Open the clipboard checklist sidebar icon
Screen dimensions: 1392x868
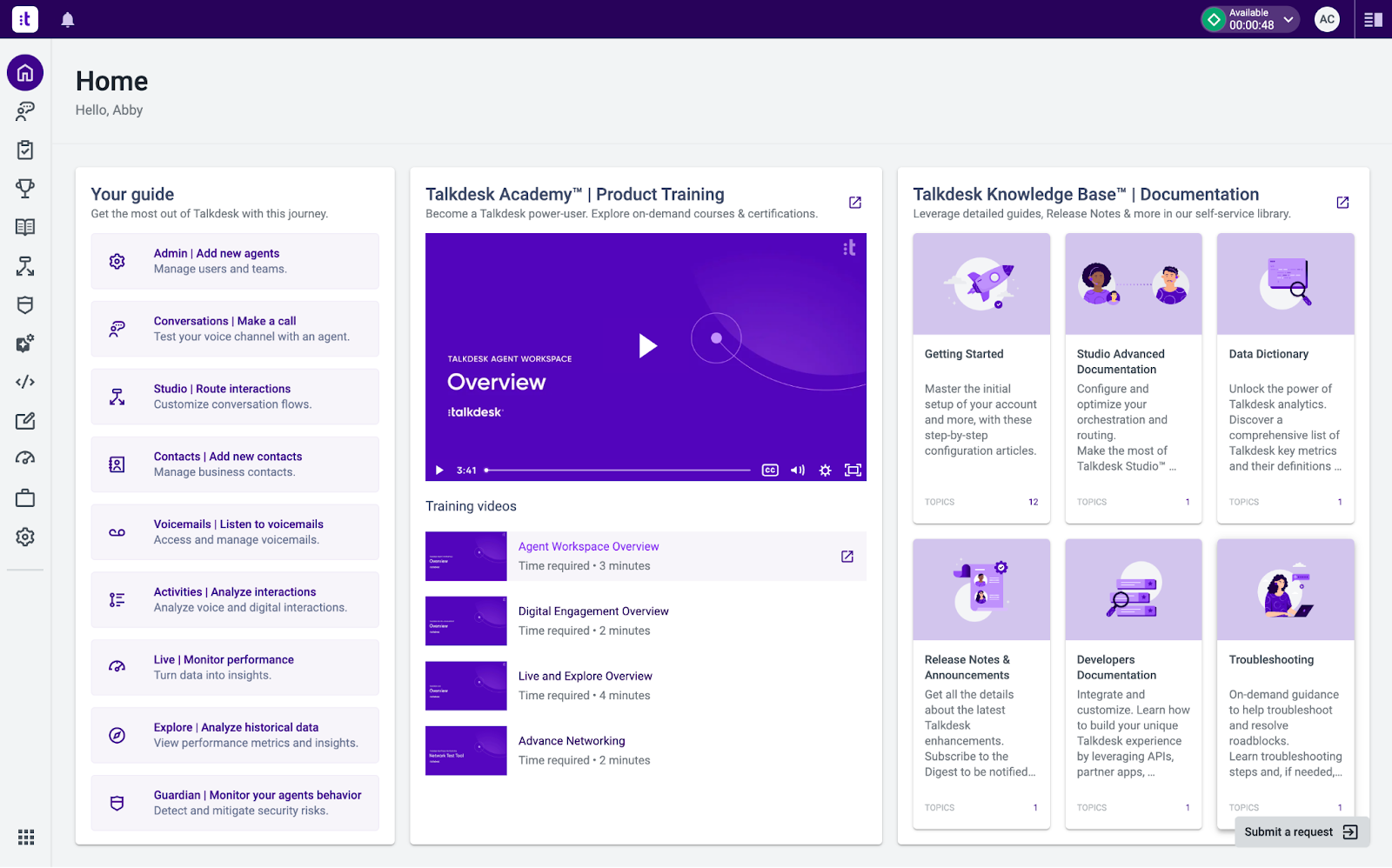coord(25,150)
